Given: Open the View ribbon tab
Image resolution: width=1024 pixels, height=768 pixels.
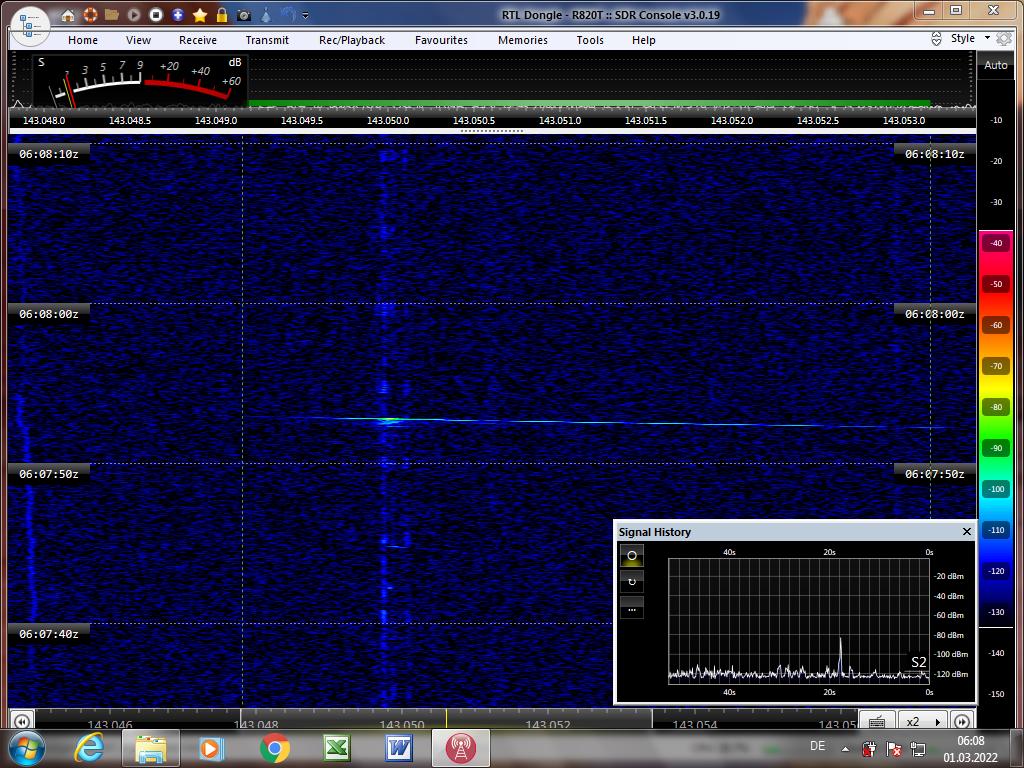Looking at the screenshot, I should 138,40.
